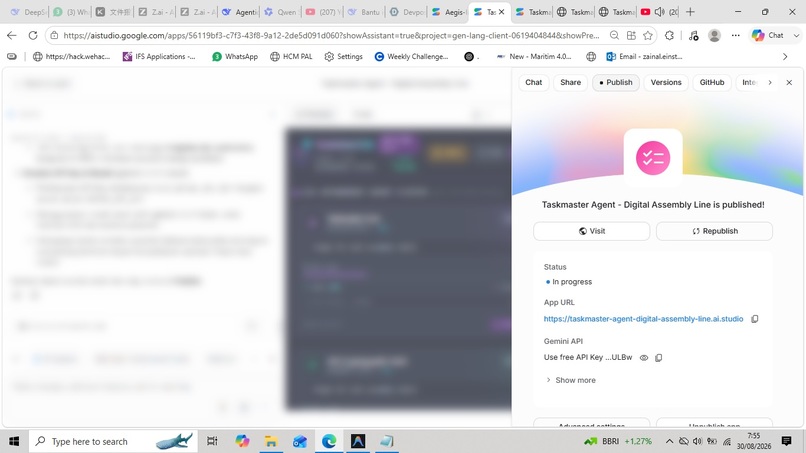Open Edge settings and more menu
Viewport: 806px width, 453px height.
tap(736, 35)
